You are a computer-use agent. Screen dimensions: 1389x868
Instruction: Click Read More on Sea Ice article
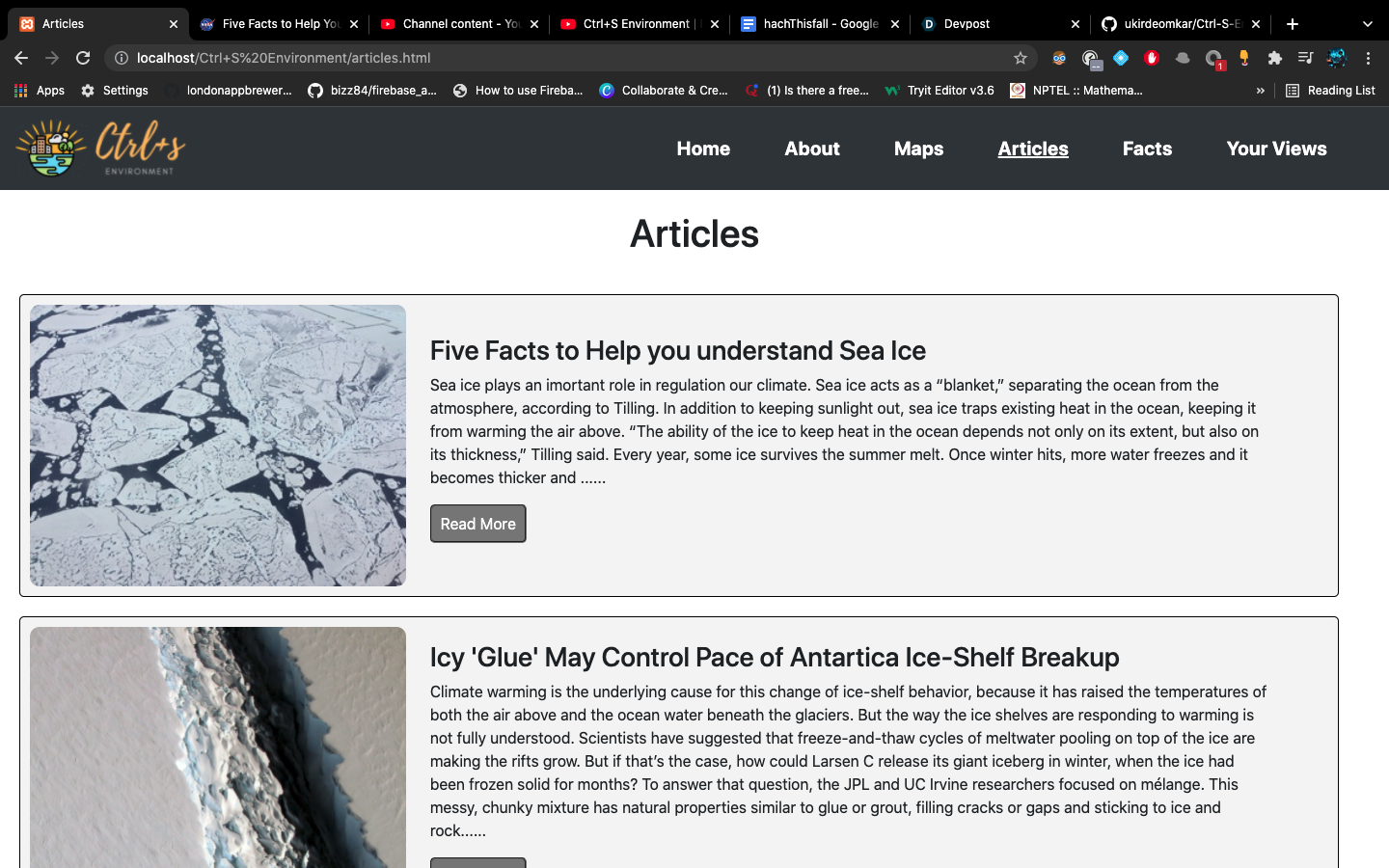pos(478,524)
